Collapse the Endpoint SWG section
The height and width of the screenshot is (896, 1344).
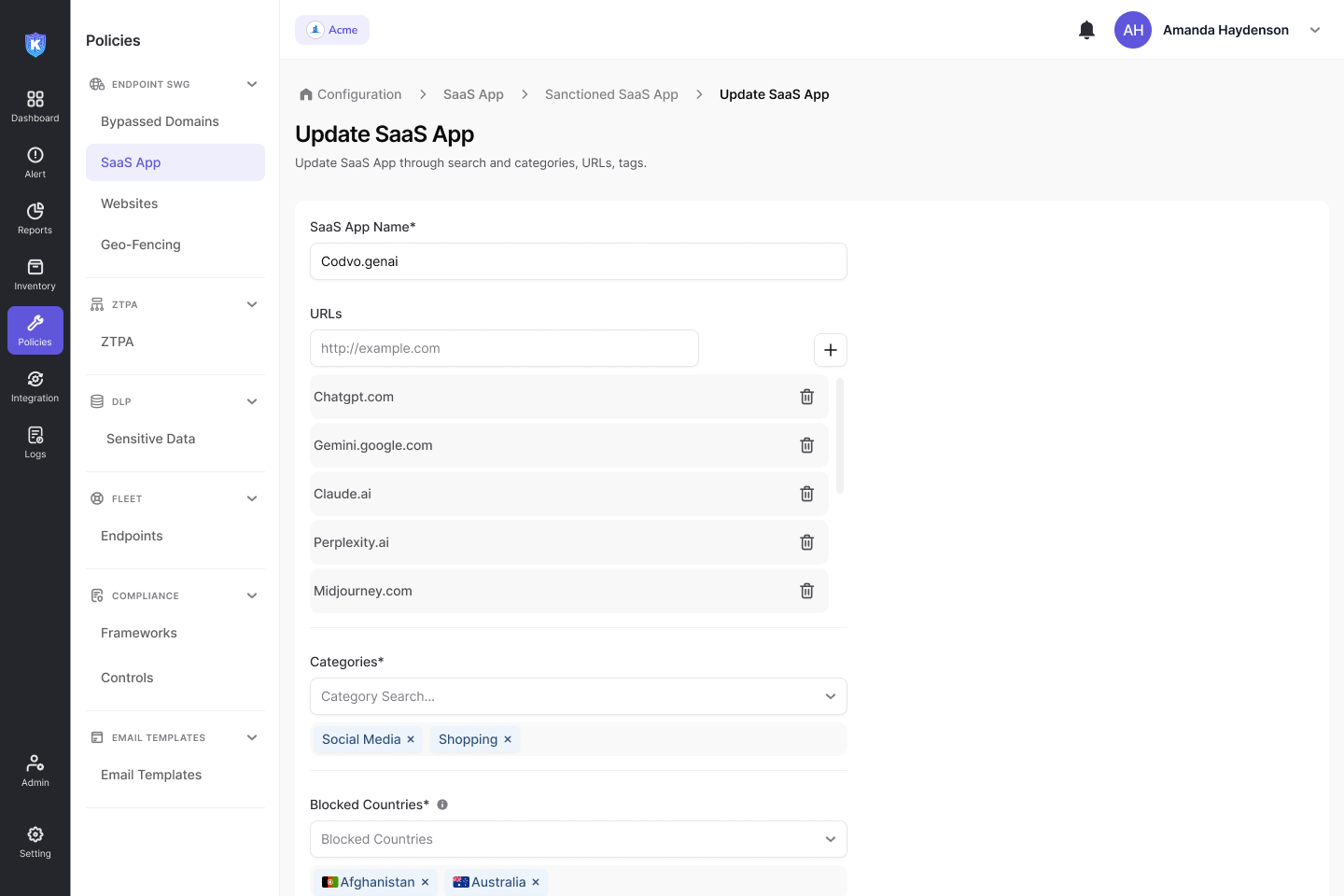coord(252,84)
